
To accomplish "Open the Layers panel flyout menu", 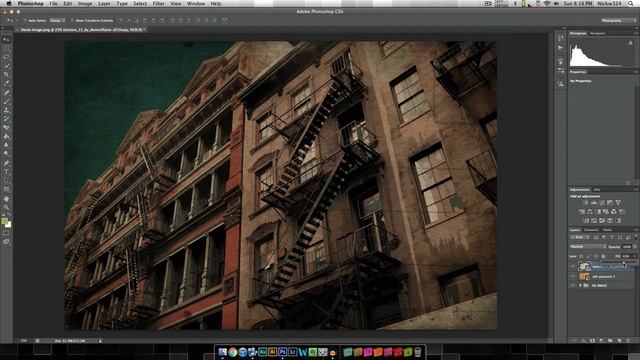I will click(x=636, y=230).
